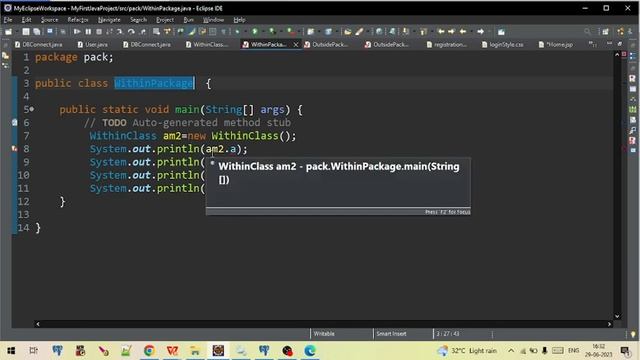The height and width of the screenshot is (360, 640).
Task: Open the Edit menu
Action: click(x=27, y=20)
